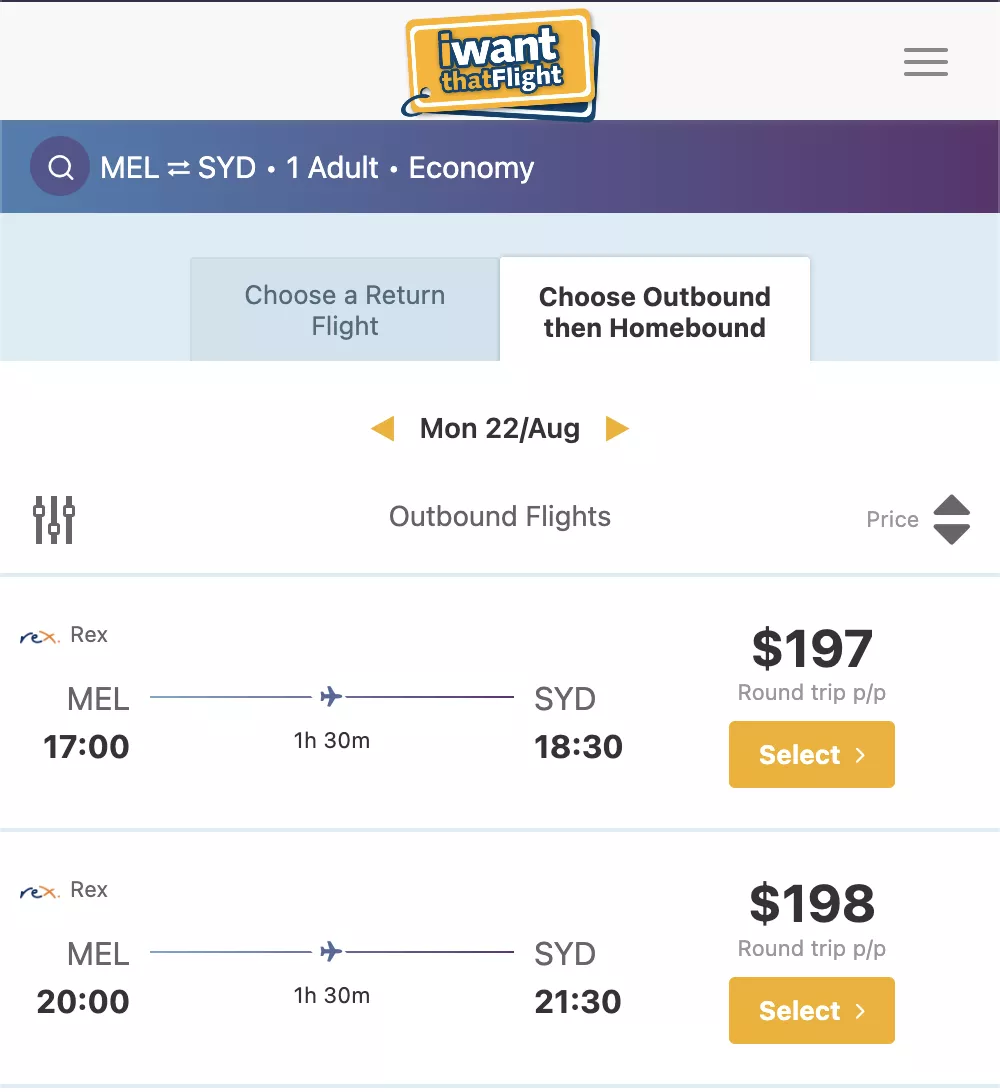Edit the MEL to SYD search summary
Viewport: 1000px width, 1092px height.
[317, 167]
